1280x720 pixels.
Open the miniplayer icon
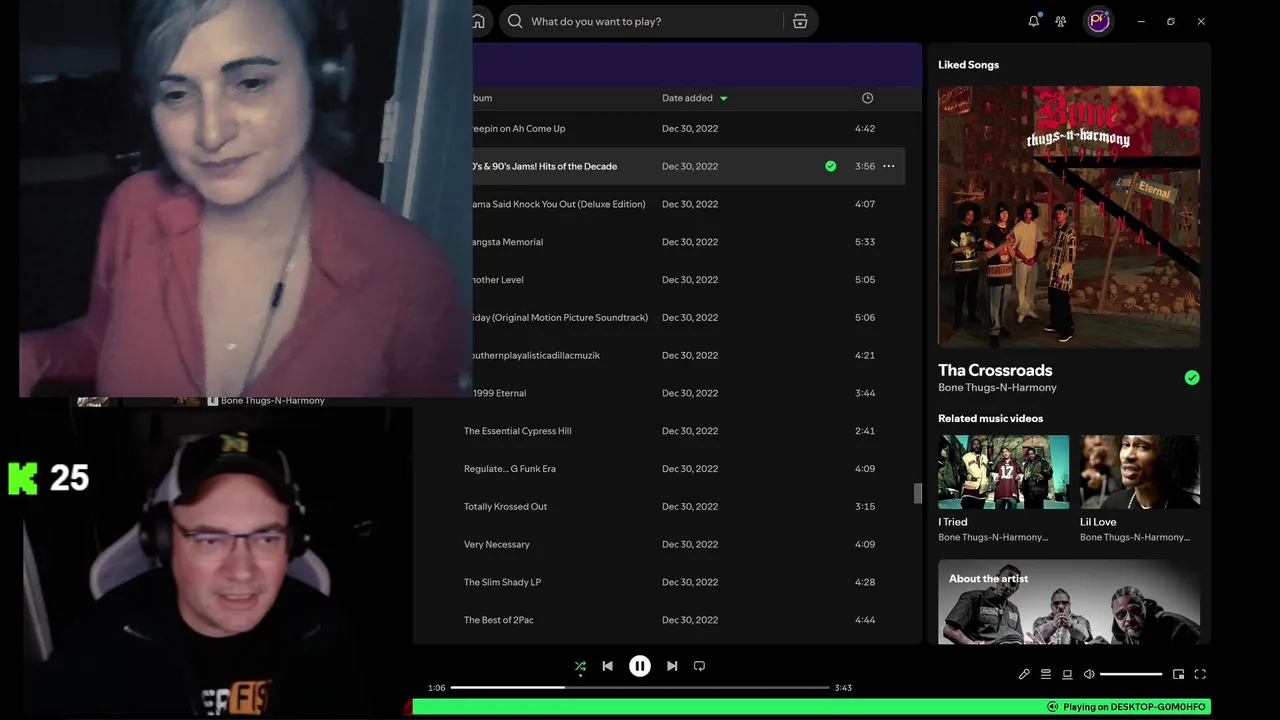[x=1178, y=674]
